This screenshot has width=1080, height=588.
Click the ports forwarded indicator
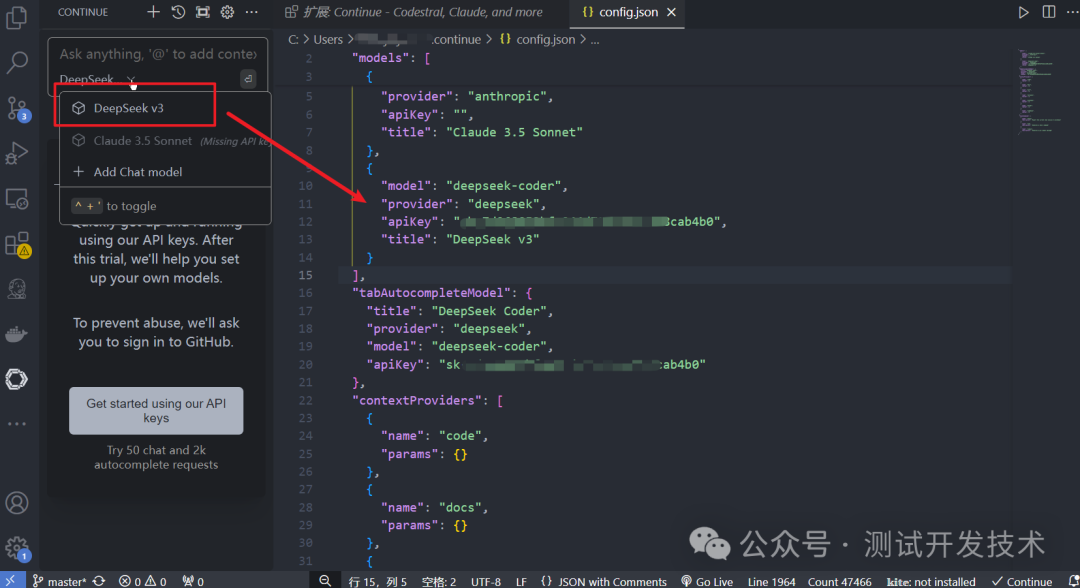pos(193,581)
